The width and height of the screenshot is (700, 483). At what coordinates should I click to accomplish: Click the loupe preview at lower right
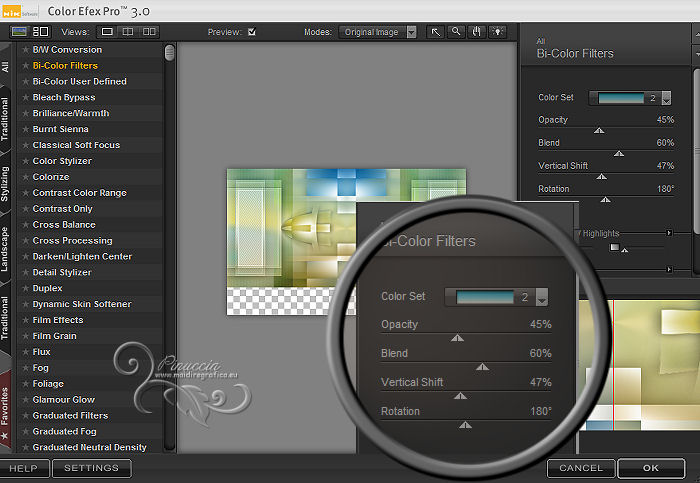point(639,365)
